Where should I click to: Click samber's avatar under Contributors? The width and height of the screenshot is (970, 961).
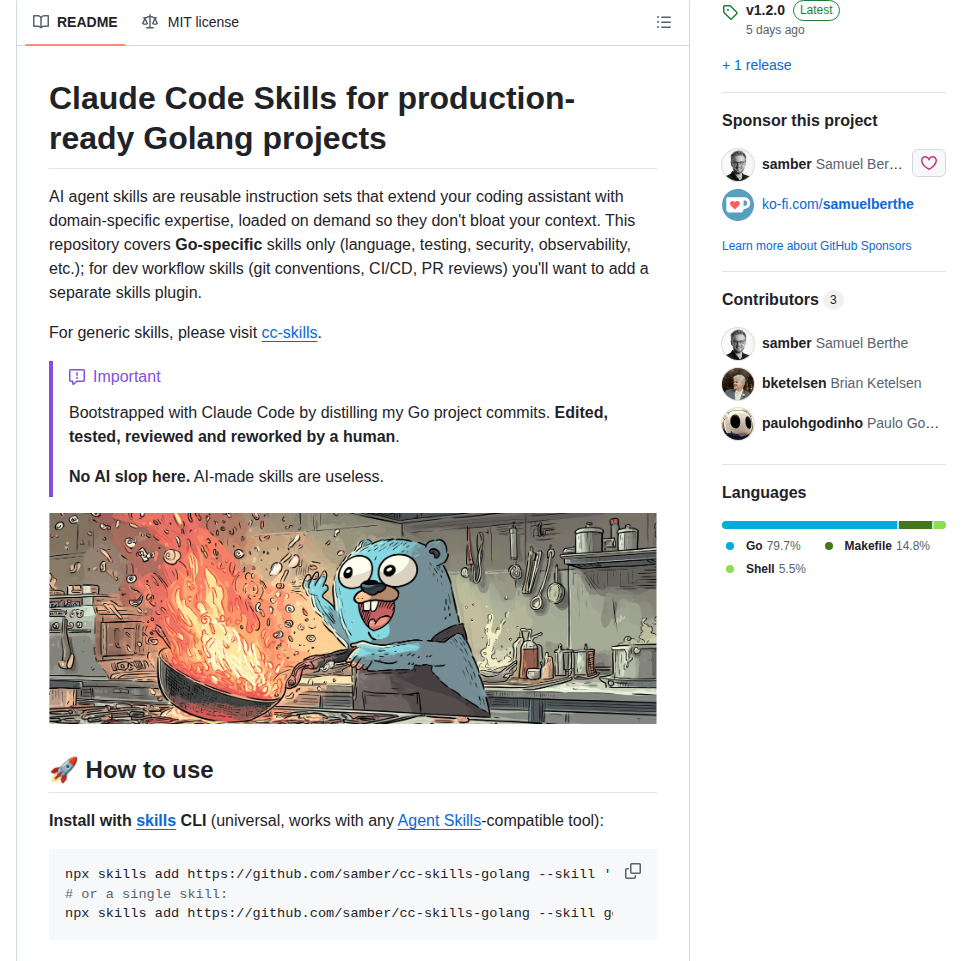coord(738,343)
